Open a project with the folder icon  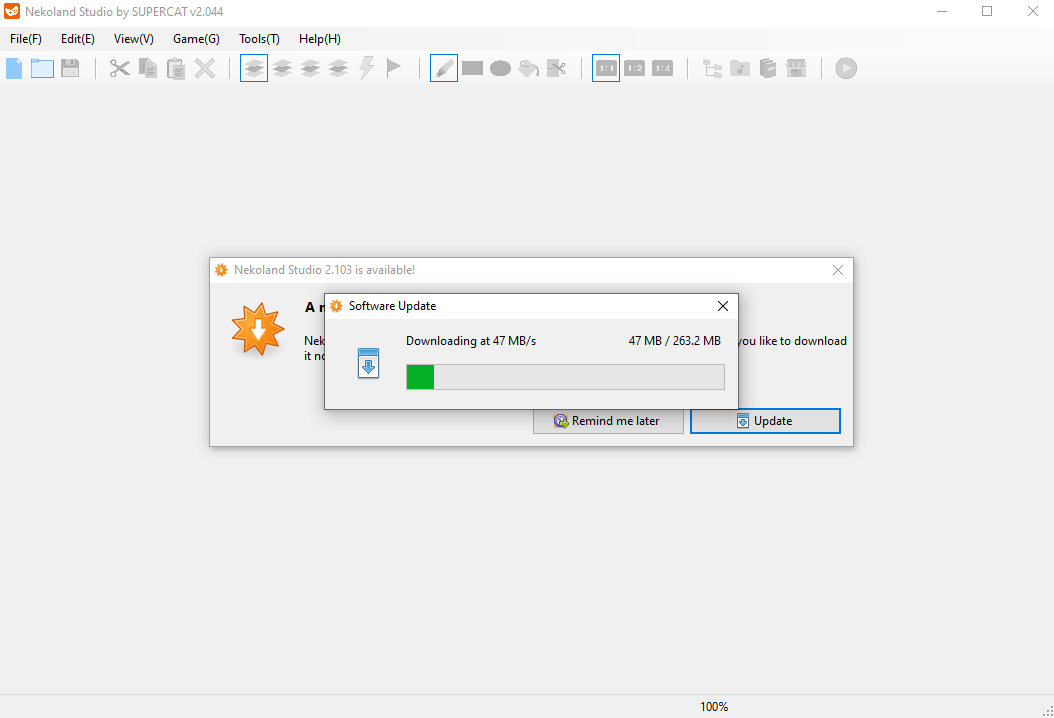pos(42,68)
